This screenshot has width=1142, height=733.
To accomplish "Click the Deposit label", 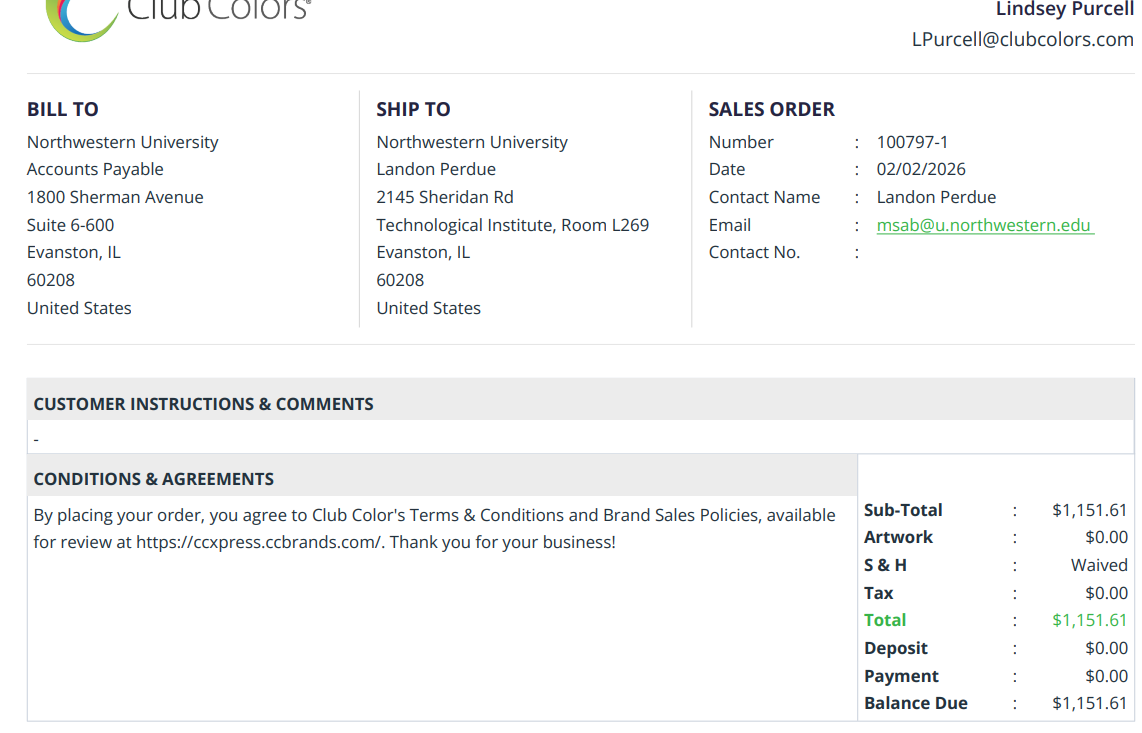I will coord(896,648).
